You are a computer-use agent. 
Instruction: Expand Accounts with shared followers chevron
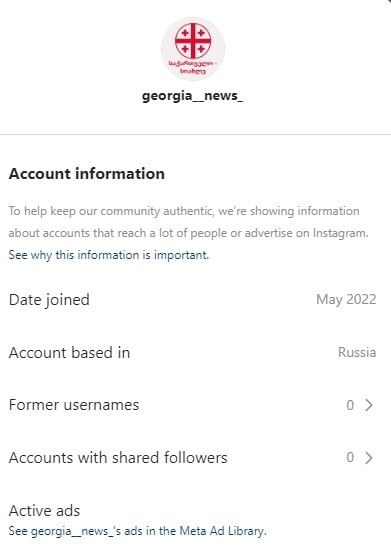coord(369,458)
